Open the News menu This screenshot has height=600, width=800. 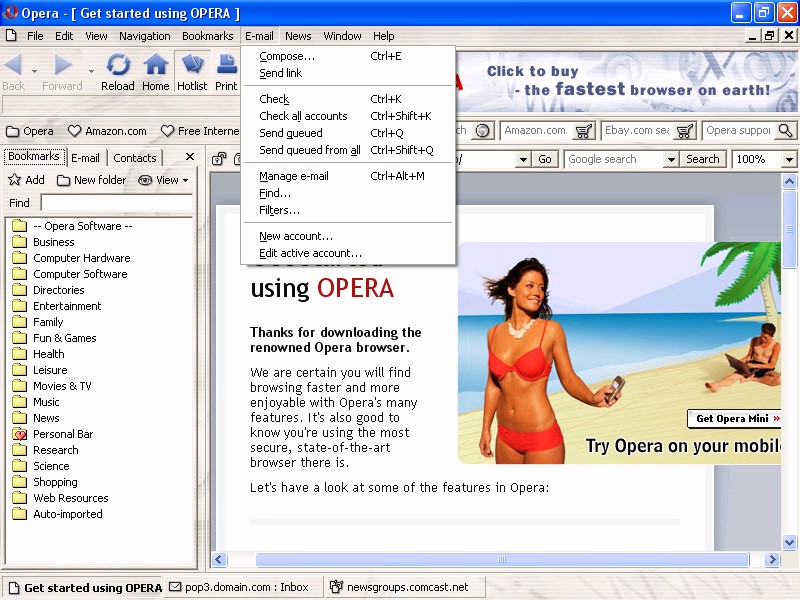[298, 36]
